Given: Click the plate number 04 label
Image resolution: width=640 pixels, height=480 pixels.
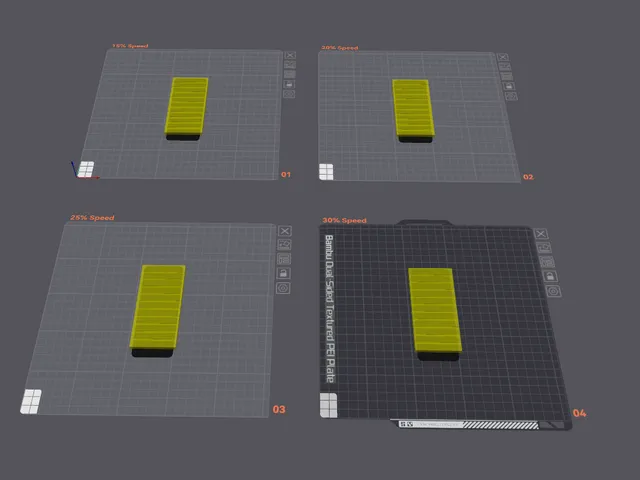Looking at the screenshot, I should [580, 413].
